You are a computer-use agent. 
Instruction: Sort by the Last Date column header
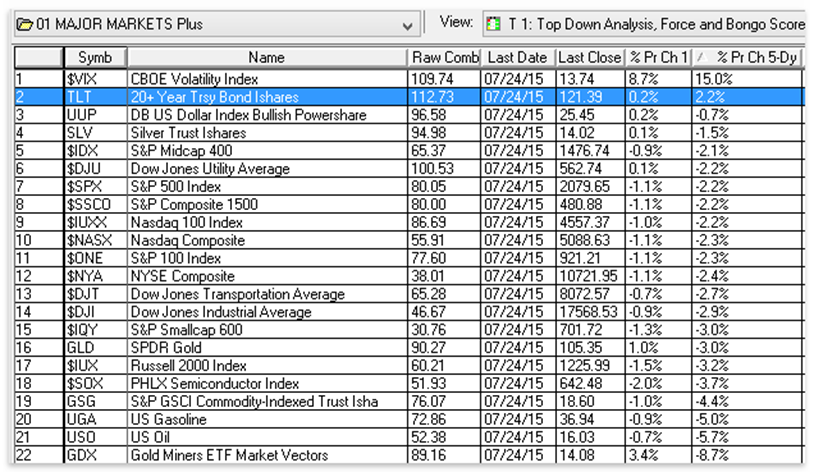tap(518, 57)
